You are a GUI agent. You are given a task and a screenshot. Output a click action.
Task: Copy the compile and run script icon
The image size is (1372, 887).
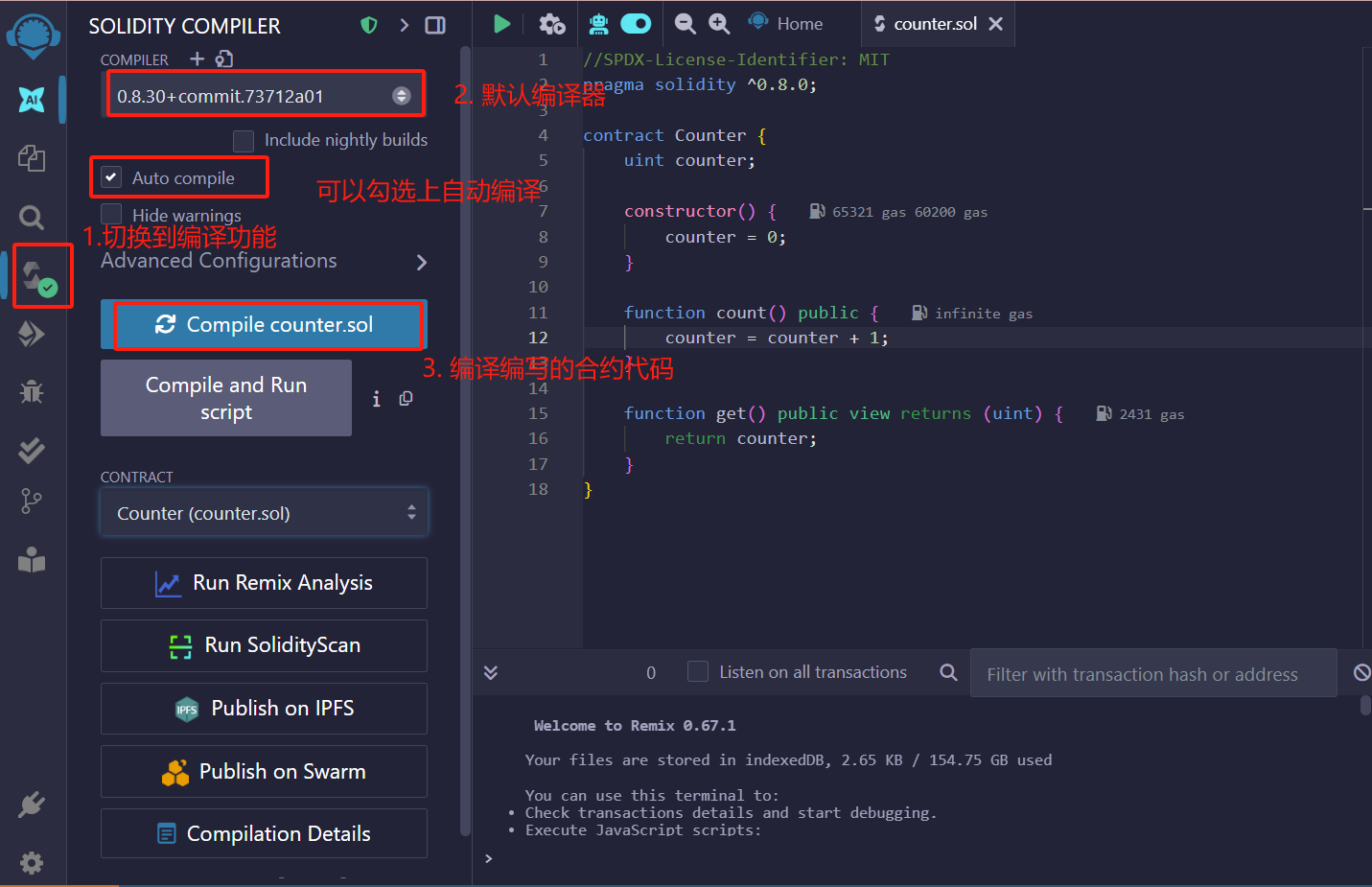[x=407, y=398]
